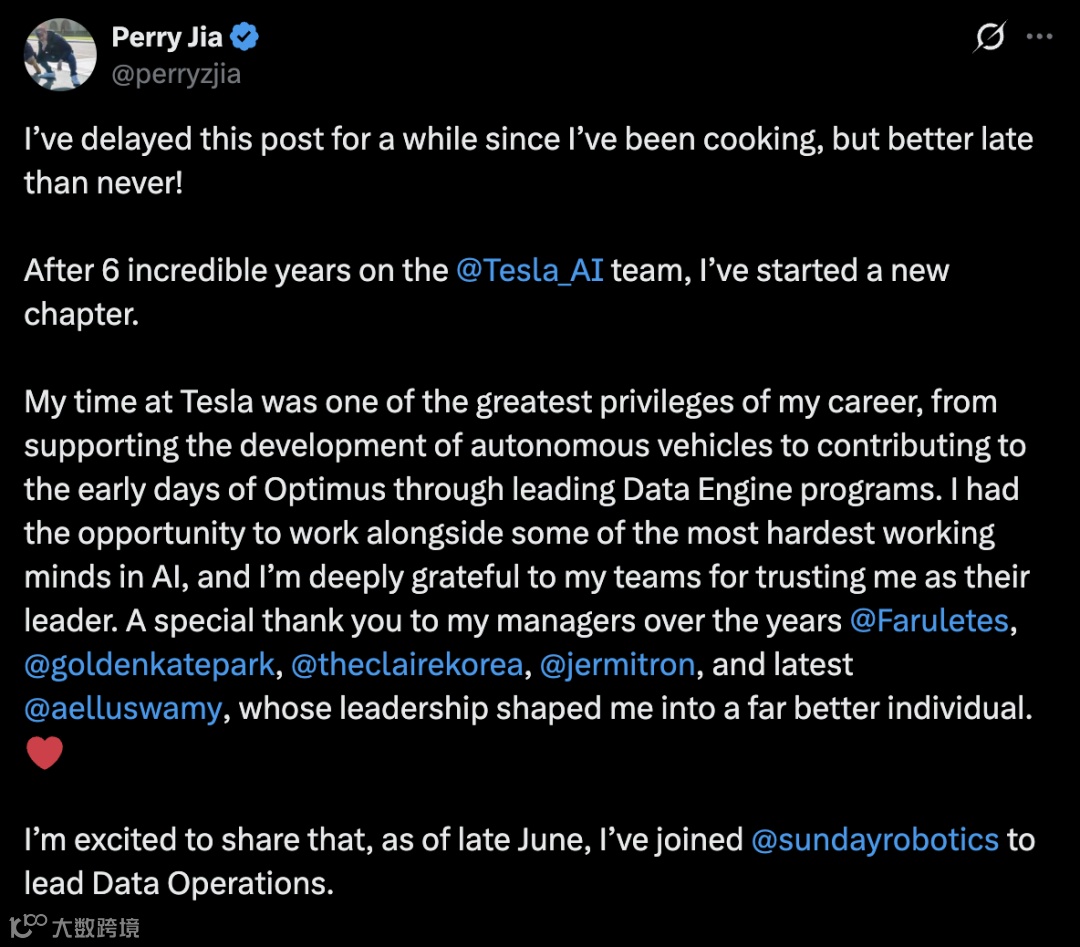
Task: Open the Grok explain-post icon
Action: click(989, 38)
